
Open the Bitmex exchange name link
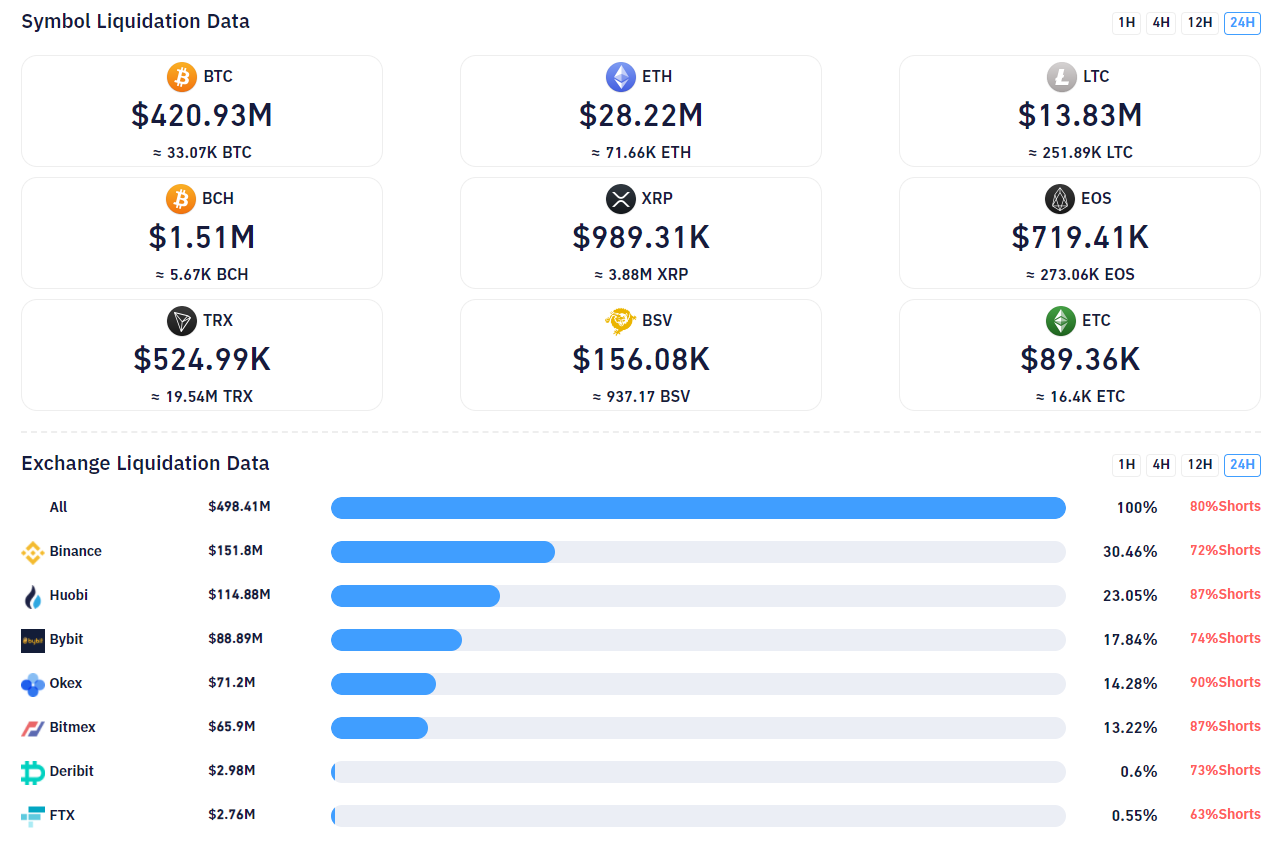pyautogui.click(x=73, y=727)
